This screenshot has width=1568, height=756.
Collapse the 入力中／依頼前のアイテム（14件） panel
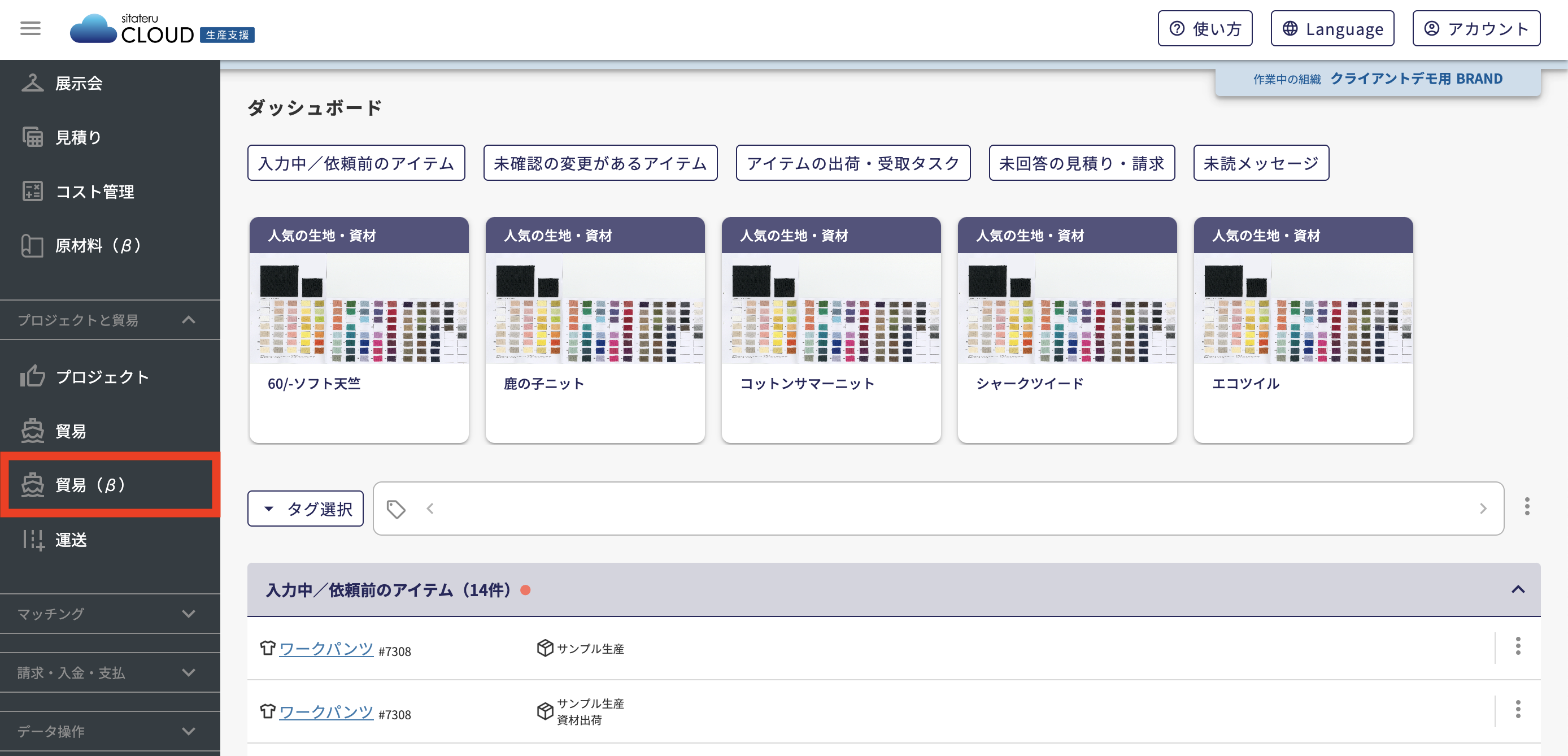(x=1518, y=589)
